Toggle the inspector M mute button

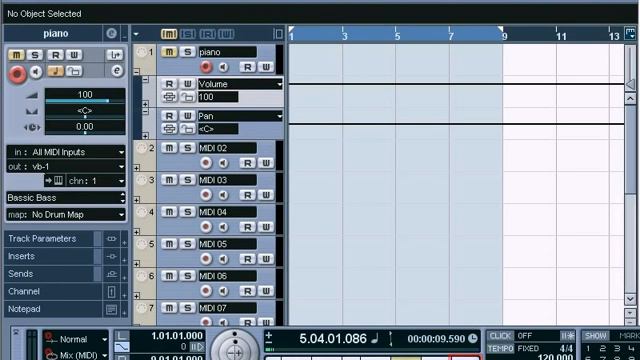pos(16,55)
